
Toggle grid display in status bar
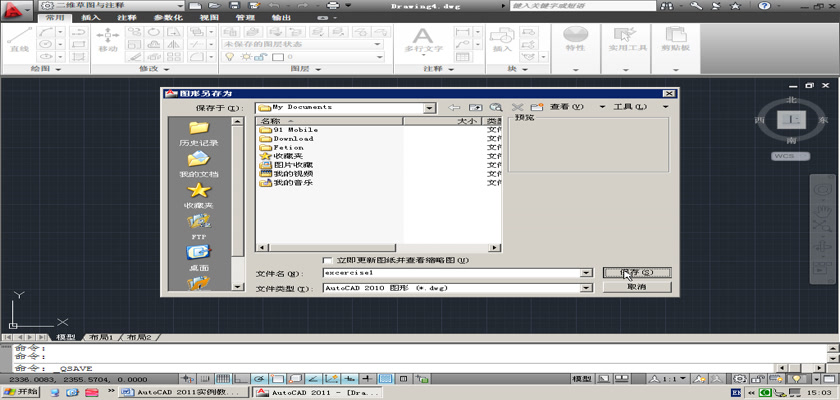(222, 379)
